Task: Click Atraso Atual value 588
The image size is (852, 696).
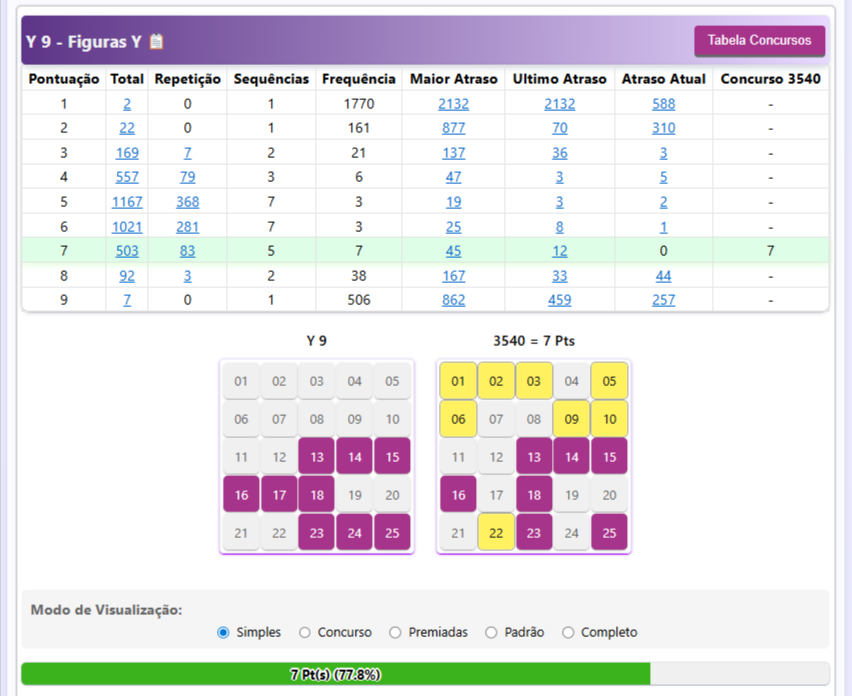Action: (663, 104)
